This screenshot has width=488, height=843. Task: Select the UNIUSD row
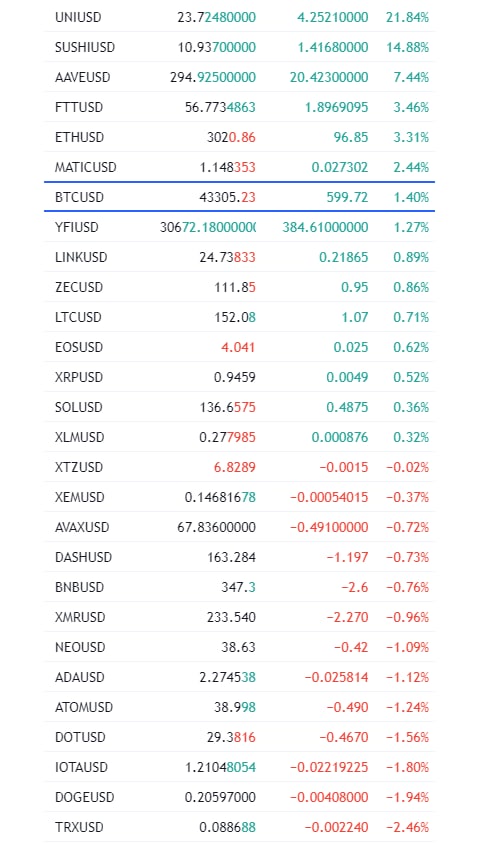(239, 17)
